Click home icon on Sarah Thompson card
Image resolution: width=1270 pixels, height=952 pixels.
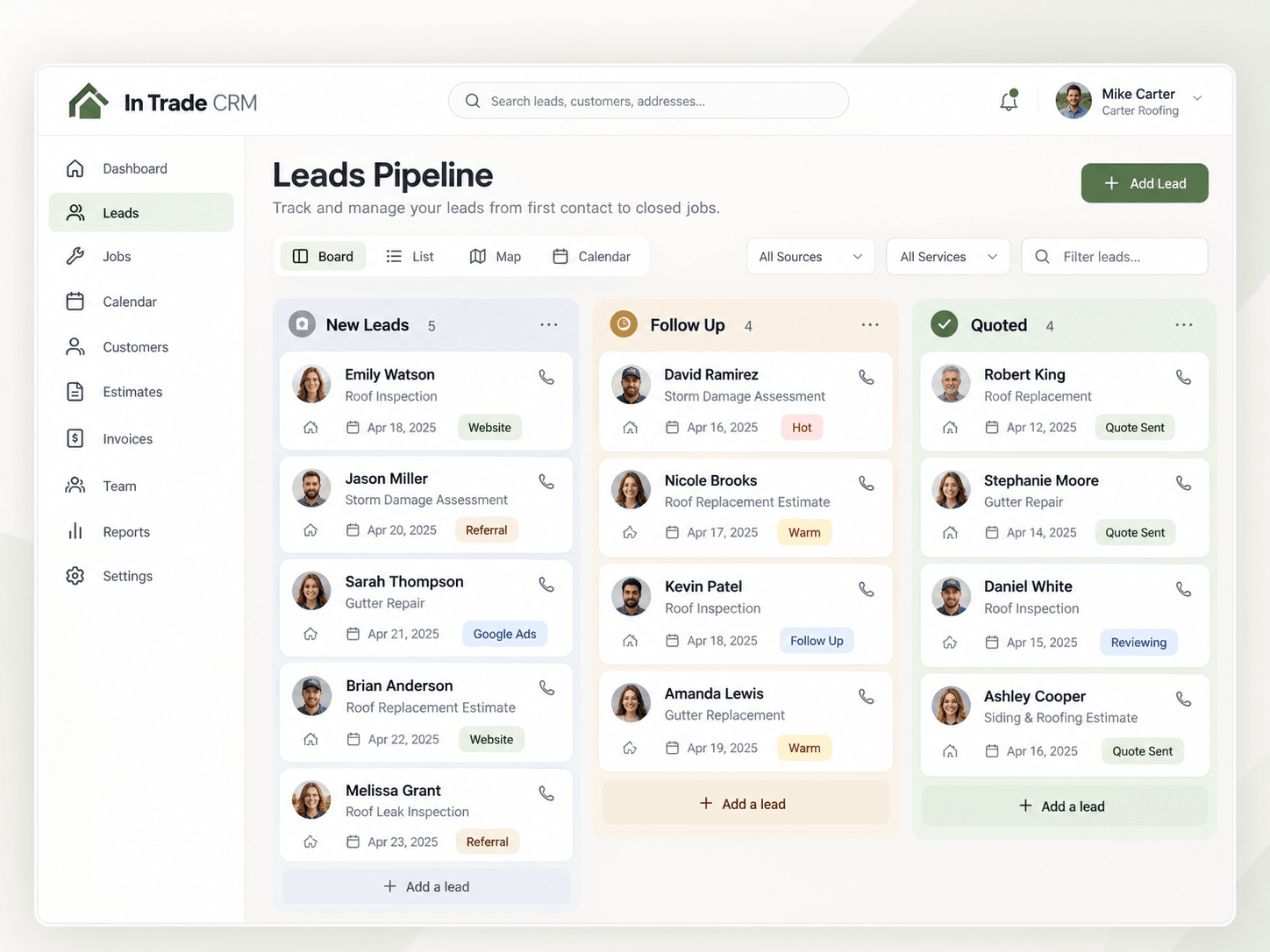[x=310, y=634]
